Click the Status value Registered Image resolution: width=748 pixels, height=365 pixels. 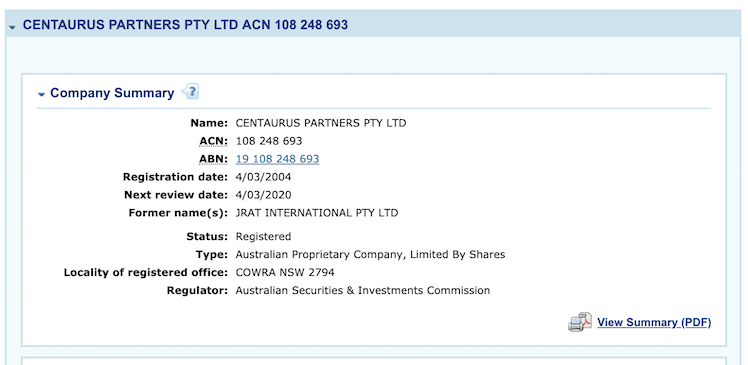[263, 237]
